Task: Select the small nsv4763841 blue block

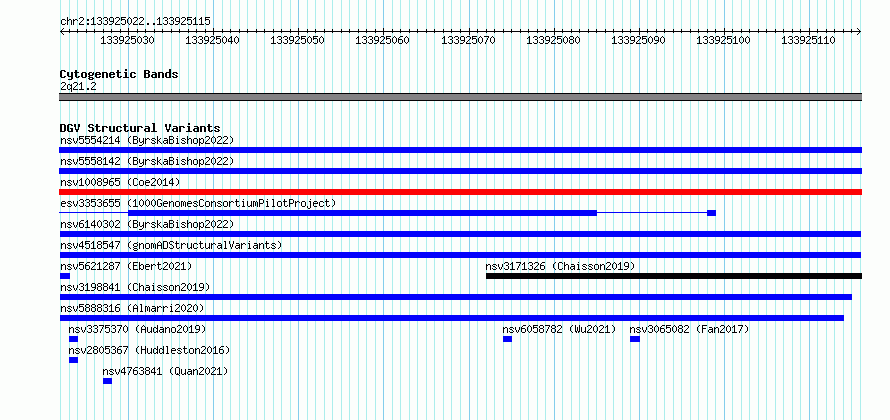Action: coord(107,381)
